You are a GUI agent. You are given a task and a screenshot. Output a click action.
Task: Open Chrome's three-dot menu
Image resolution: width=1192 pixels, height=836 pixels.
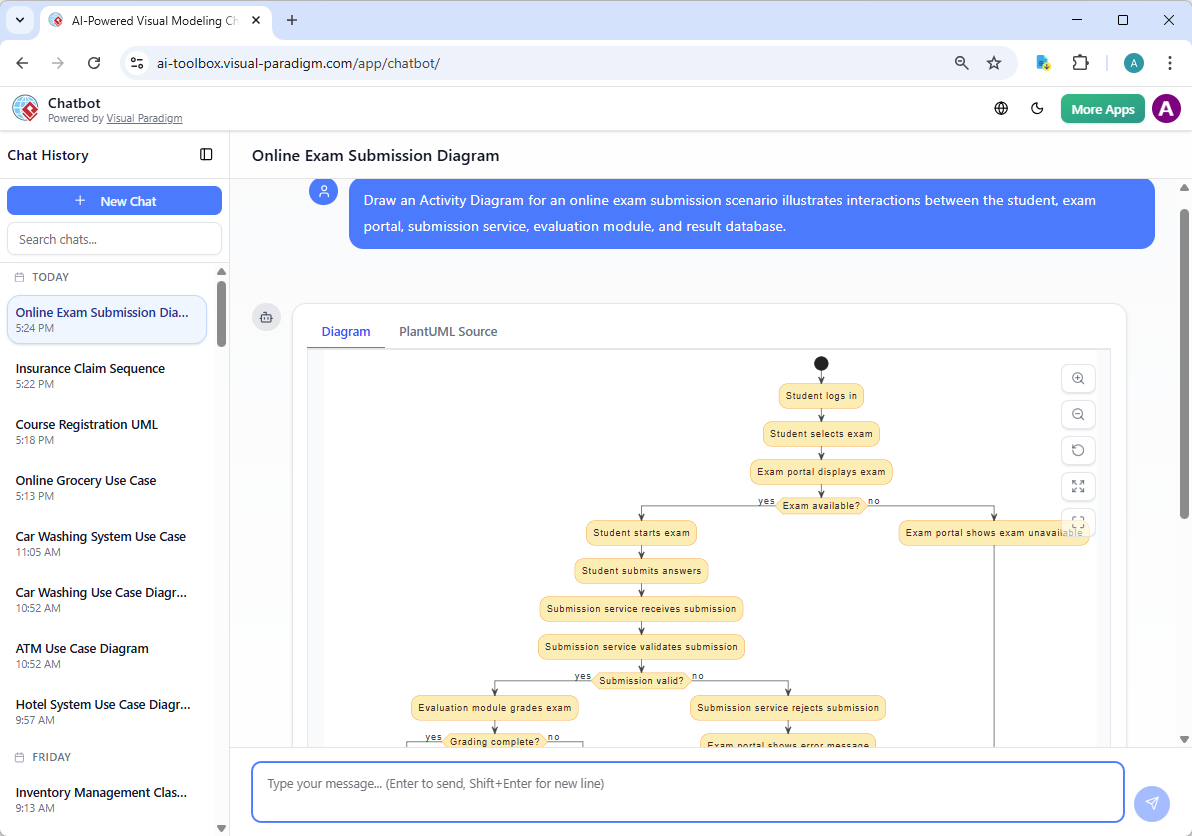(1170, 62)
